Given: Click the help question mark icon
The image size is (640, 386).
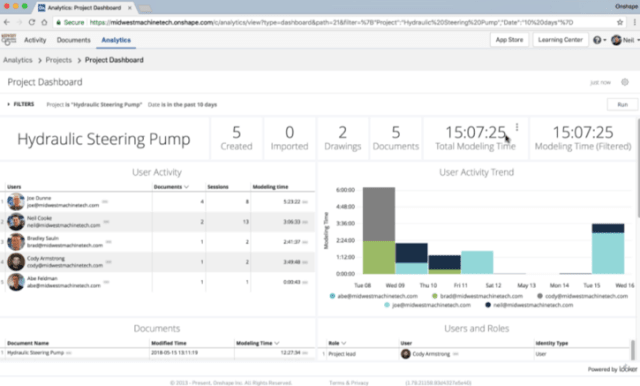Looking at the screenshot, I should (x=597, y=40).
